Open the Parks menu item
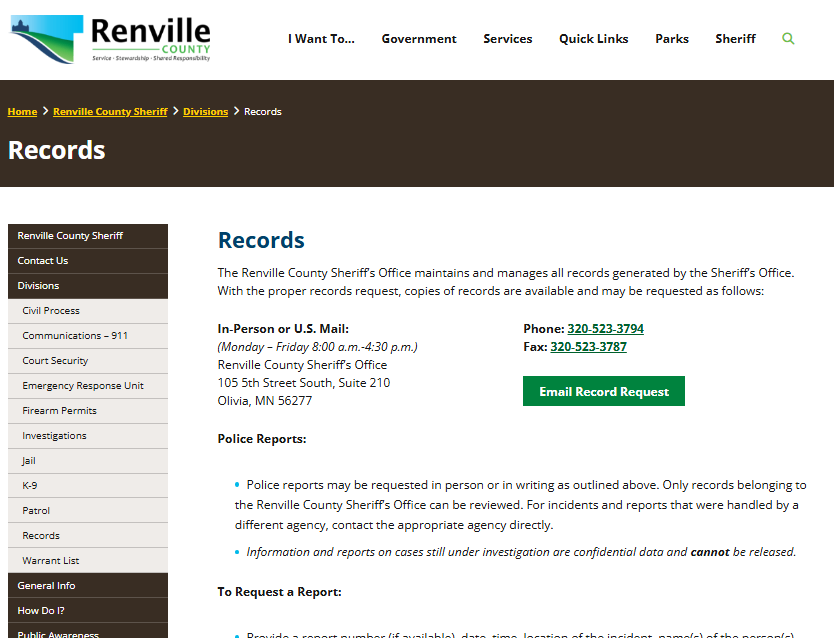 click(x=671, y=39)
